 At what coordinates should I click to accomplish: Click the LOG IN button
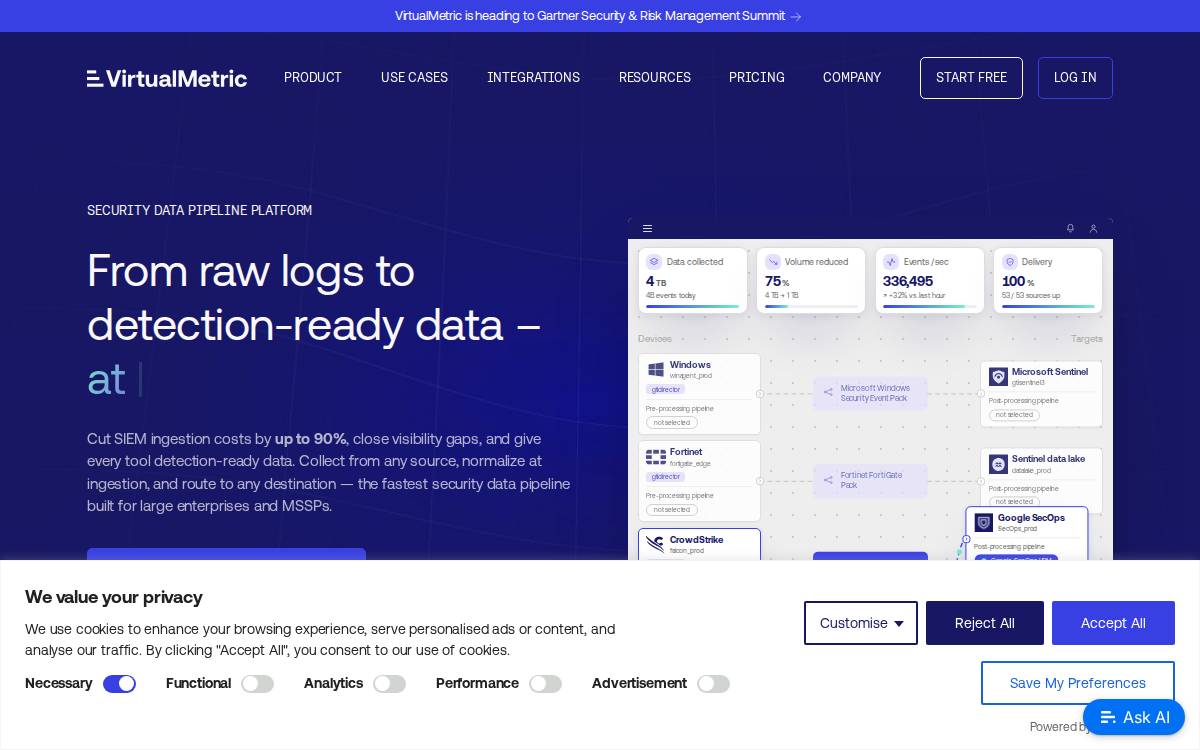1075,78
